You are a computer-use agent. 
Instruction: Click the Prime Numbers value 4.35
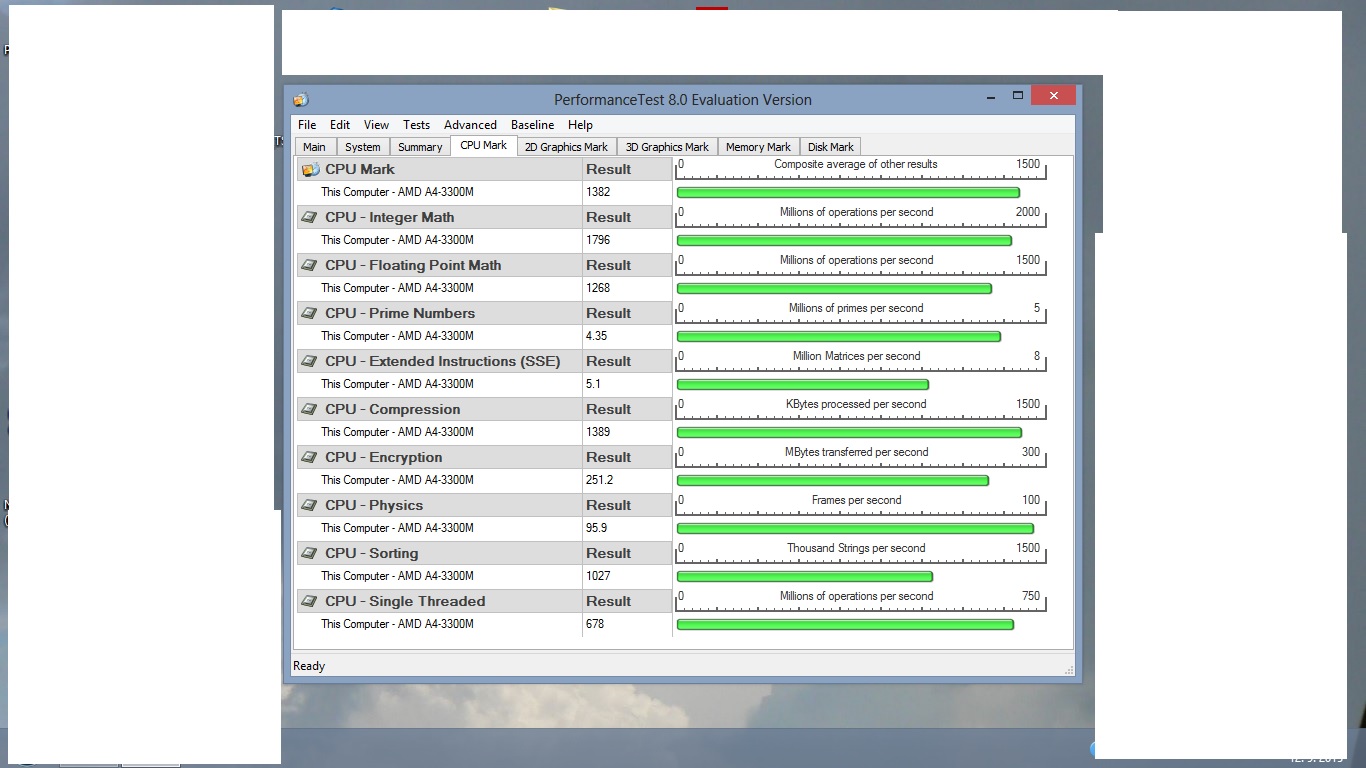pyautogui.click(x=596, y=336)
